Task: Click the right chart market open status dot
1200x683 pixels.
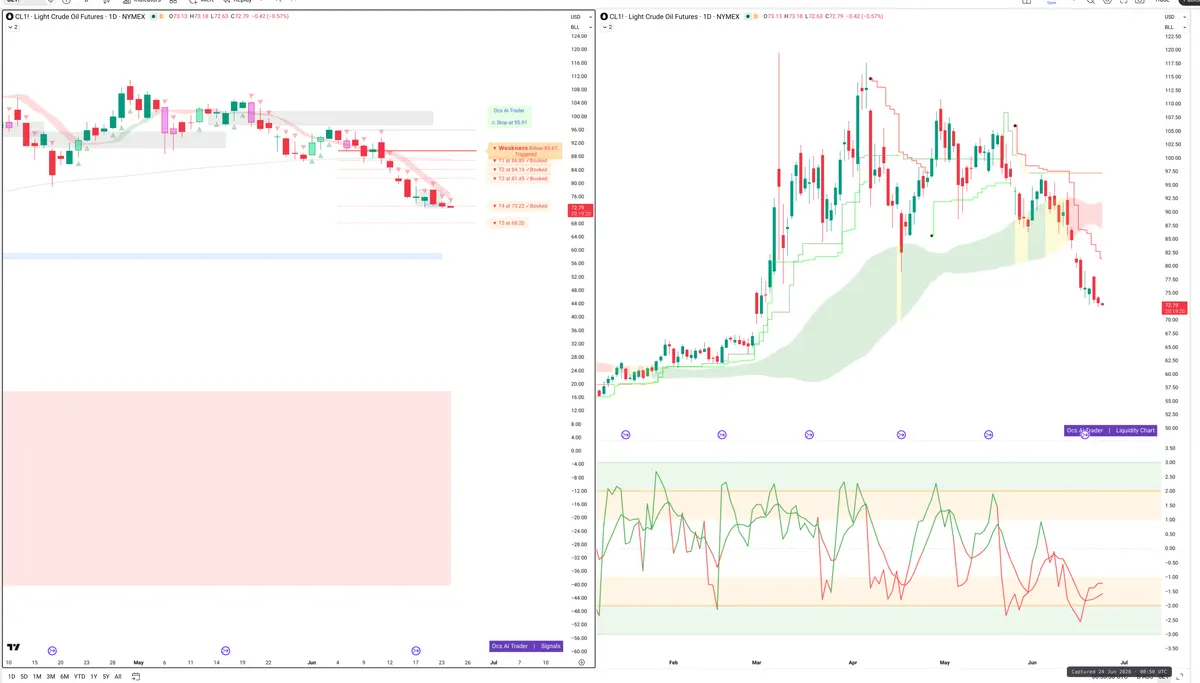Action: (746, 17)
